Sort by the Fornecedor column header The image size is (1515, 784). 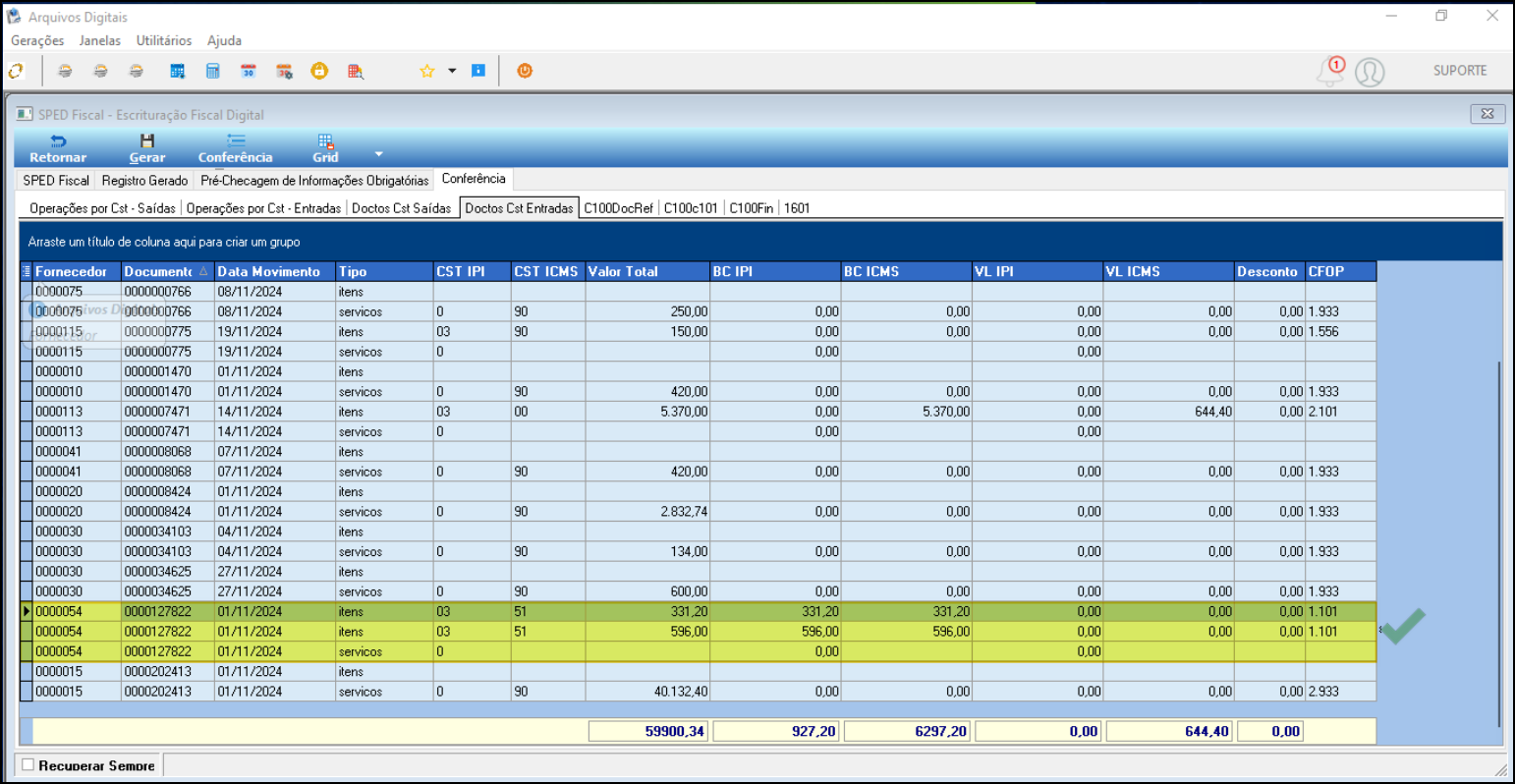click(x=77, y=271)
